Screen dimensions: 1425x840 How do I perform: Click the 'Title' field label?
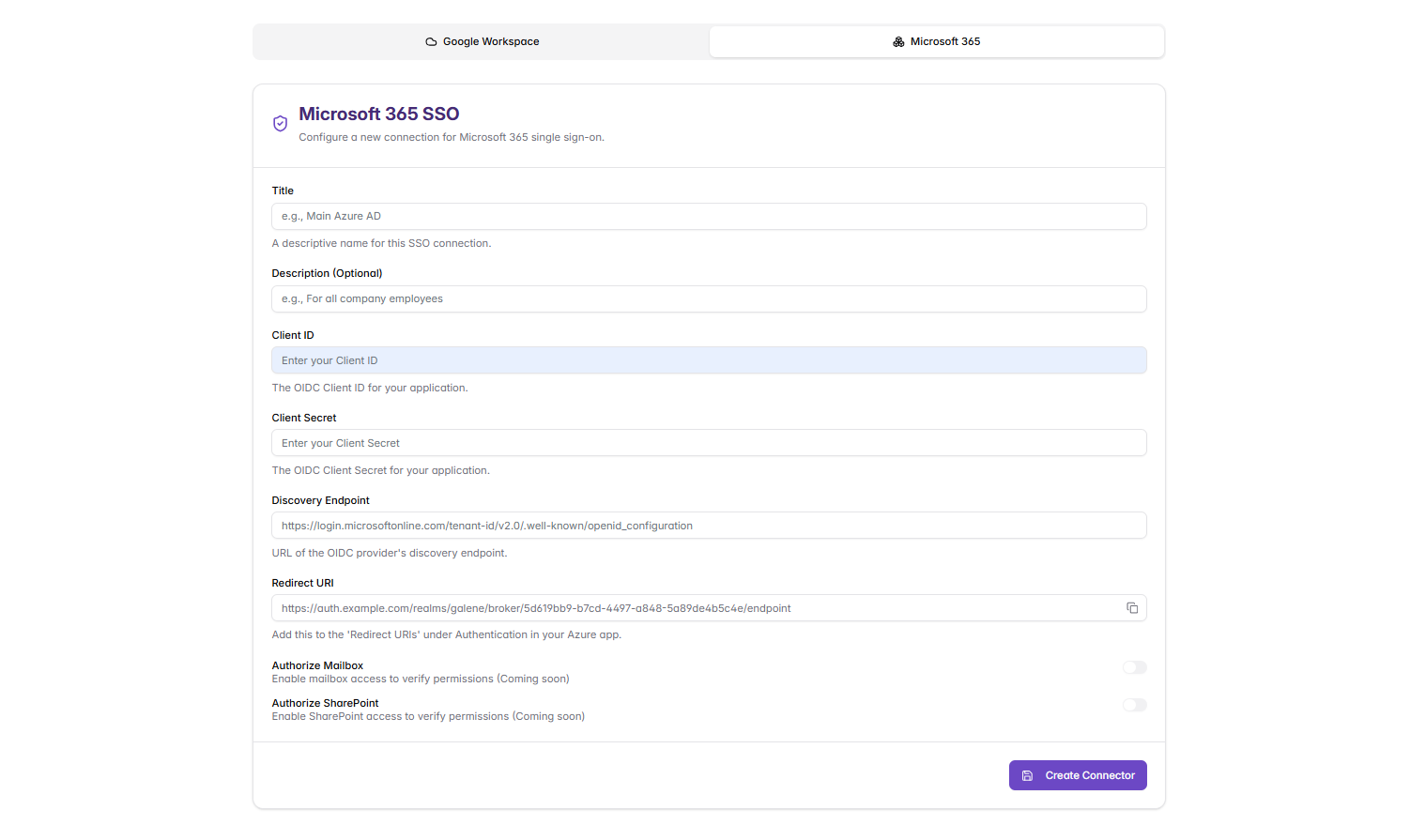click(283, 191)
